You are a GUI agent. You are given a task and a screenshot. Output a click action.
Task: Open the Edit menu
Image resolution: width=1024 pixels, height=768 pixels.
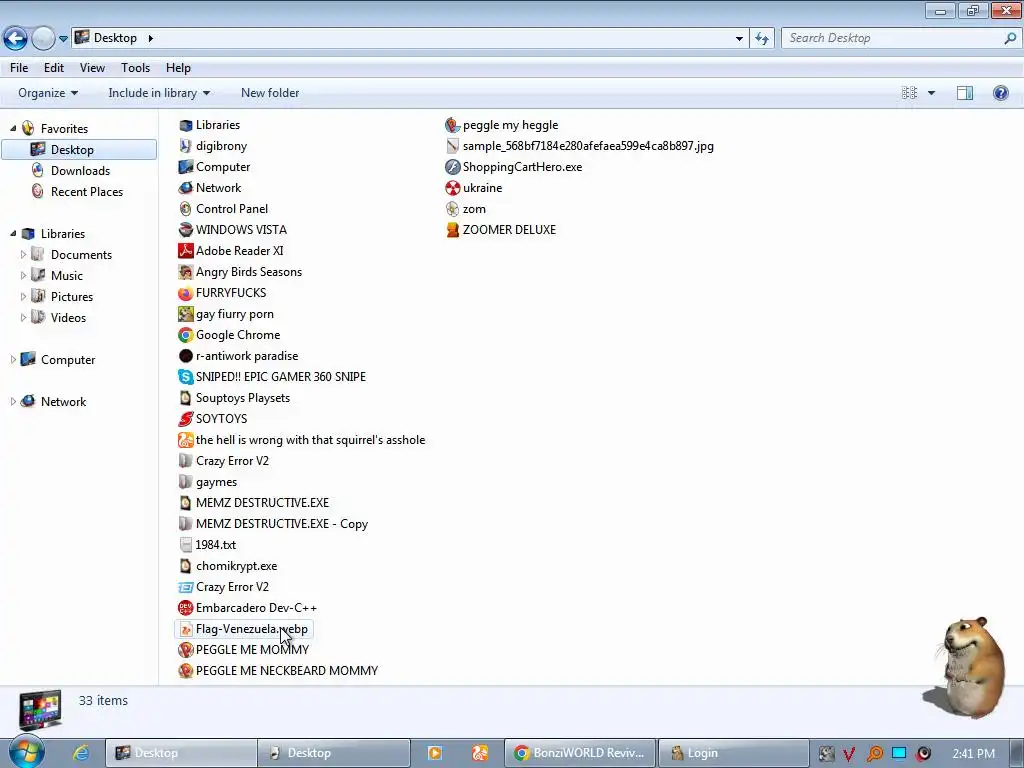(x=54, y=68)
